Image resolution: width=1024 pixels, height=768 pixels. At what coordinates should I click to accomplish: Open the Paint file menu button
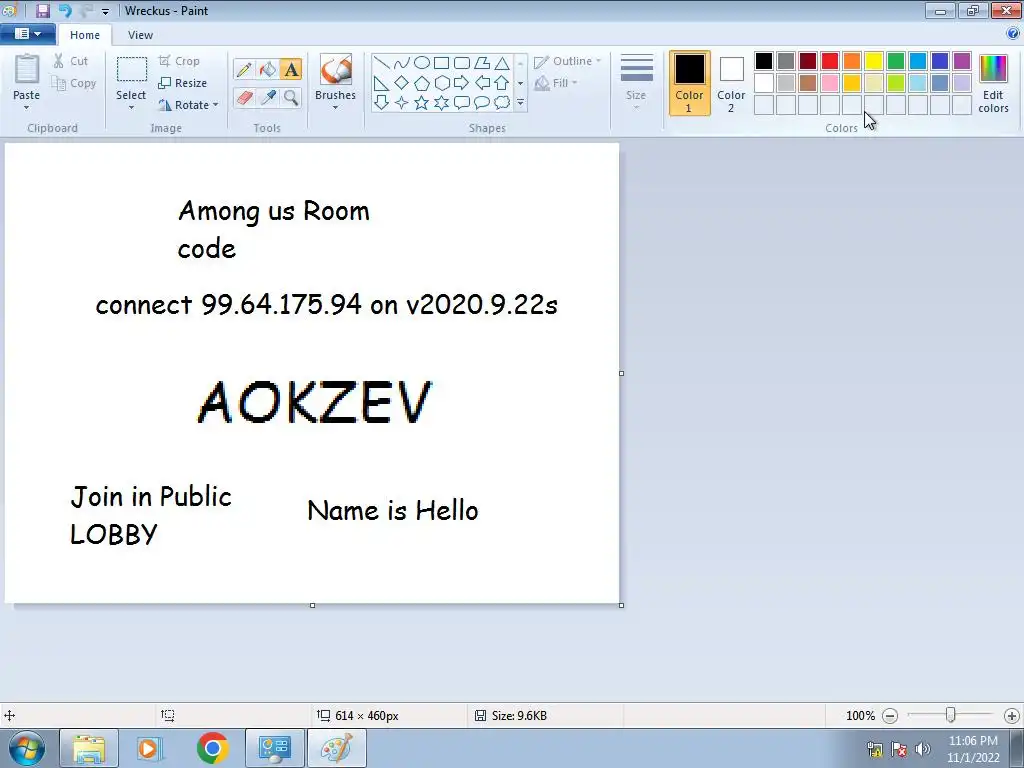coord(27,34)
